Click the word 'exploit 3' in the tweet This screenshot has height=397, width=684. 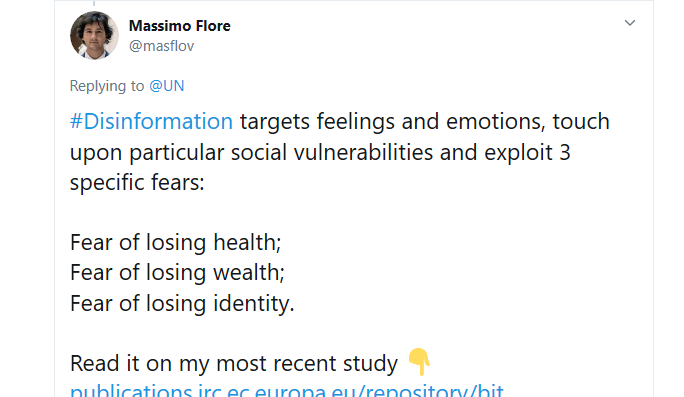[x=527, y=152]
